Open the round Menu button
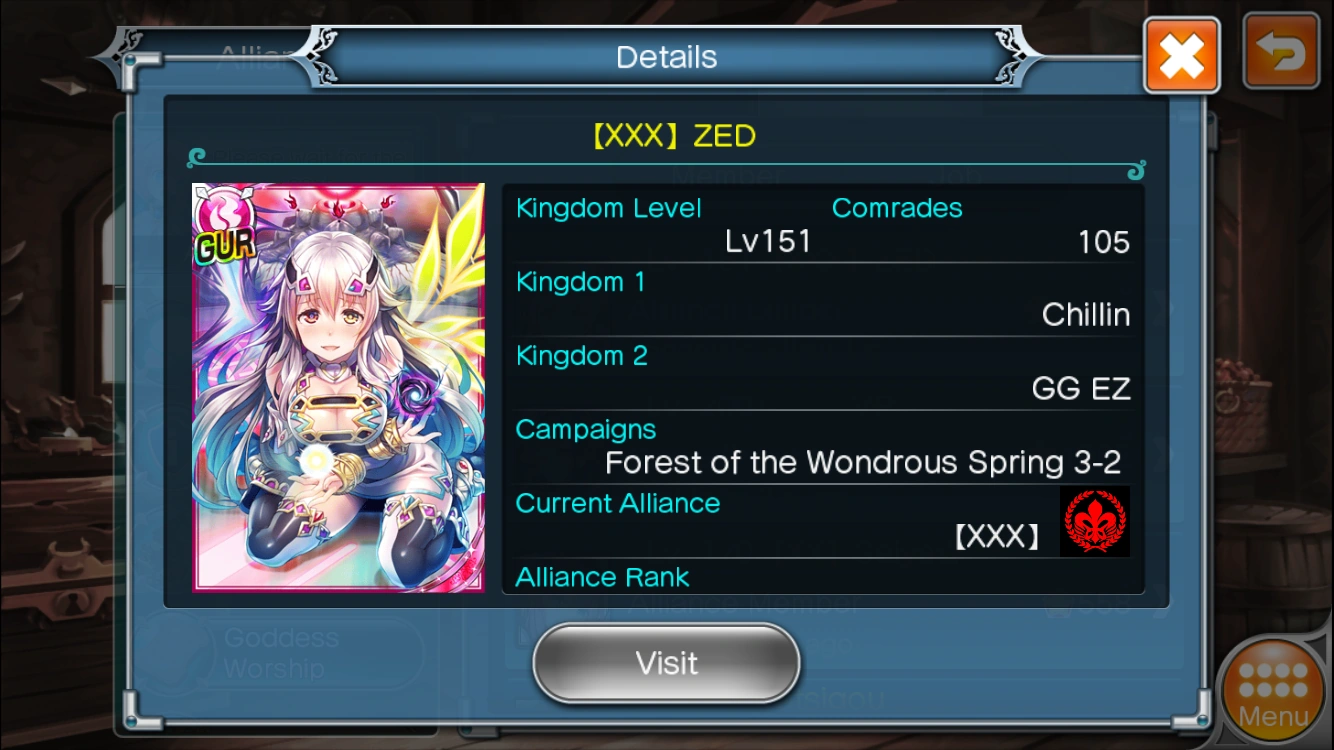This screenshot has height=750, width=1334. 1273,691
